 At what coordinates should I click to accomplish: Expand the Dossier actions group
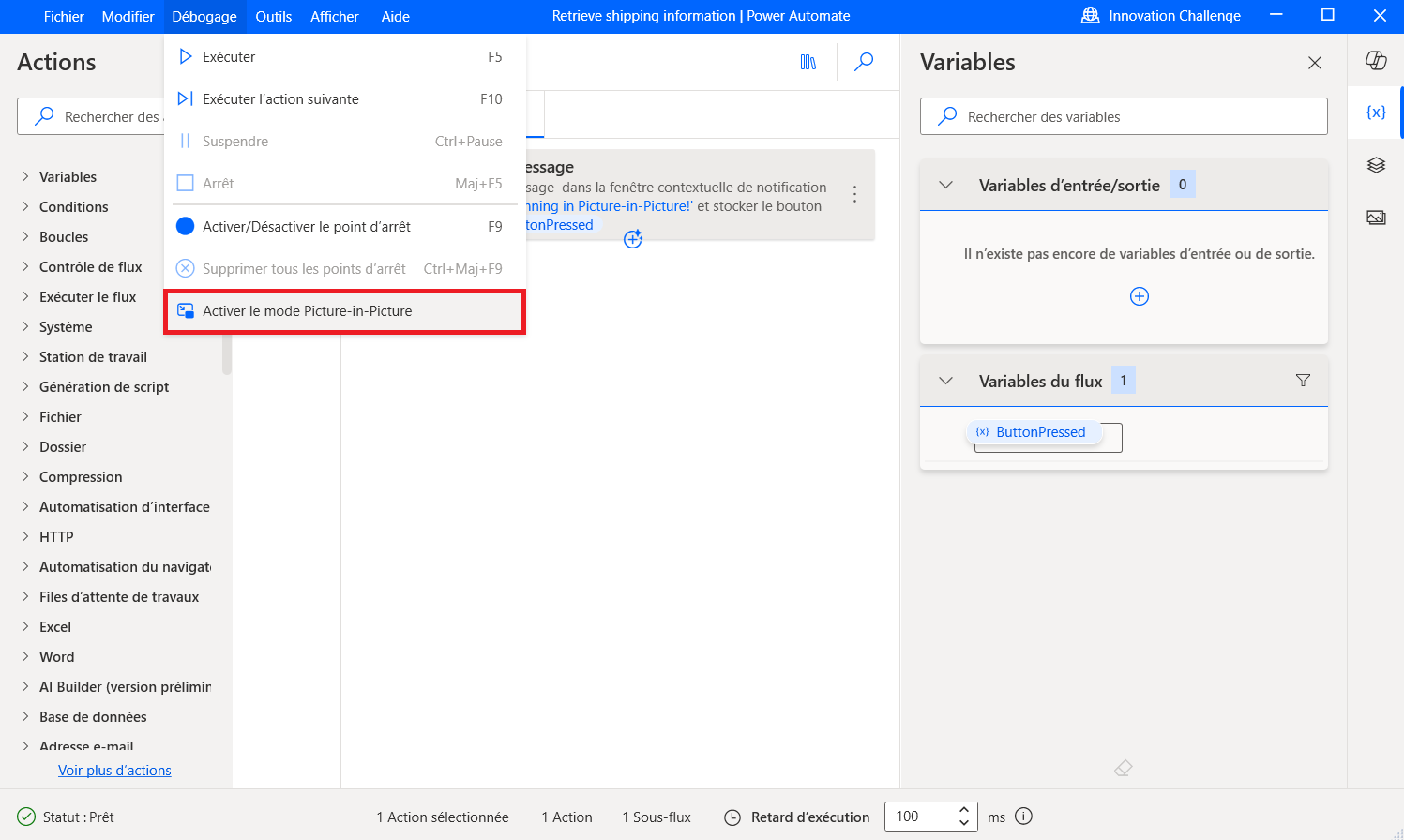pos(26,446)
